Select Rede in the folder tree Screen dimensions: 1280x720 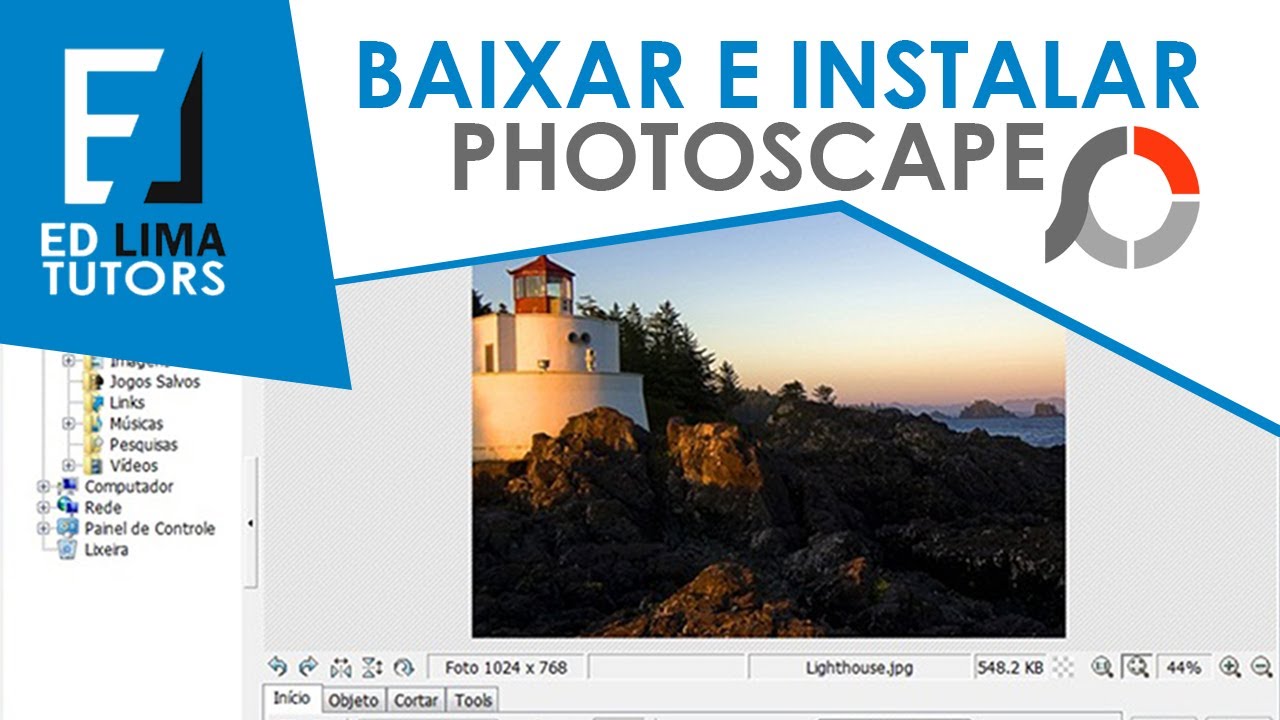tap(103, 508)
